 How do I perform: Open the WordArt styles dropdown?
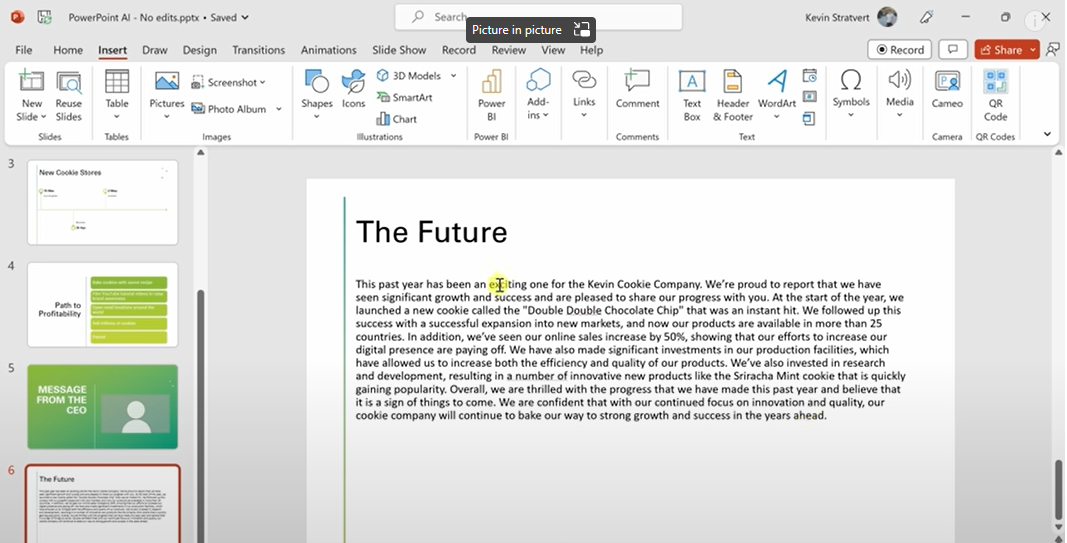777,117
